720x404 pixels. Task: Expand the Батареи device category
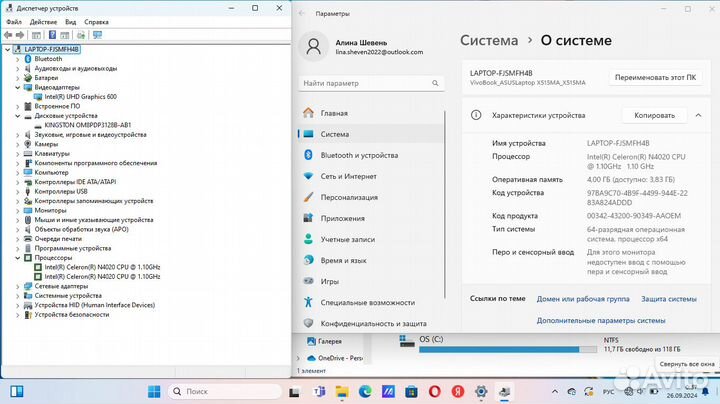coord(19,77)
